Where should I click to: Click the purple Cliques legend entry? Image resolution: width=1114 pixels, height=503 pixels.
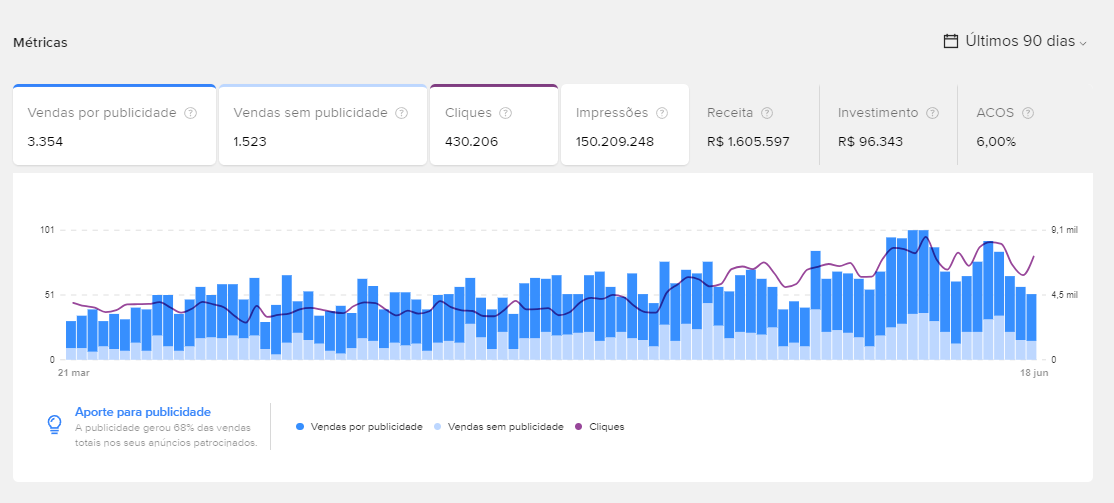click(600, 427)
